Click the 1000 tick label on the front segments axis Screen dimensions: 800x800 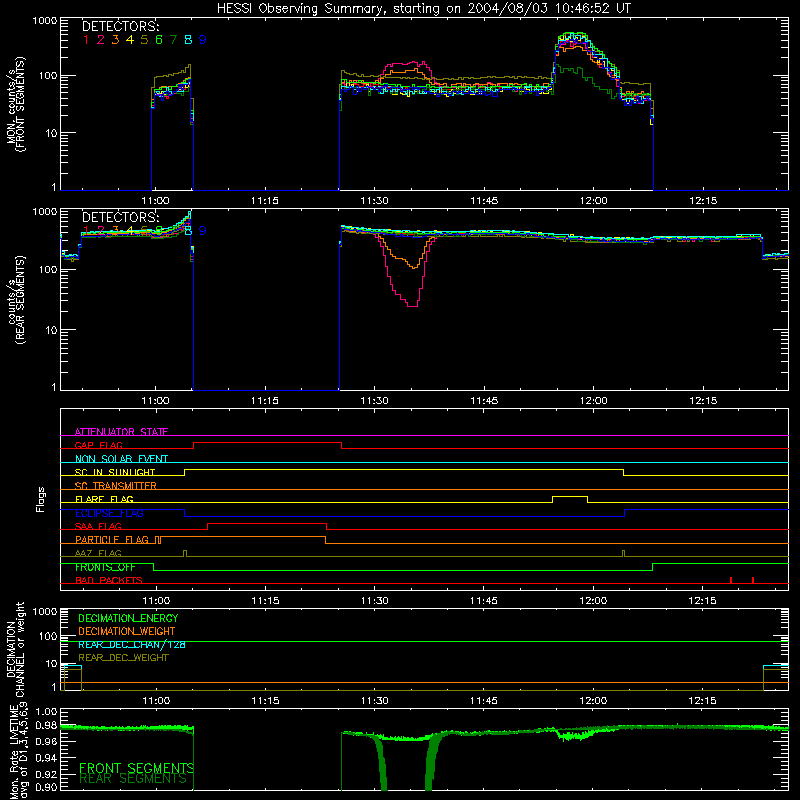pyautogui.click(x=45, y=21)
